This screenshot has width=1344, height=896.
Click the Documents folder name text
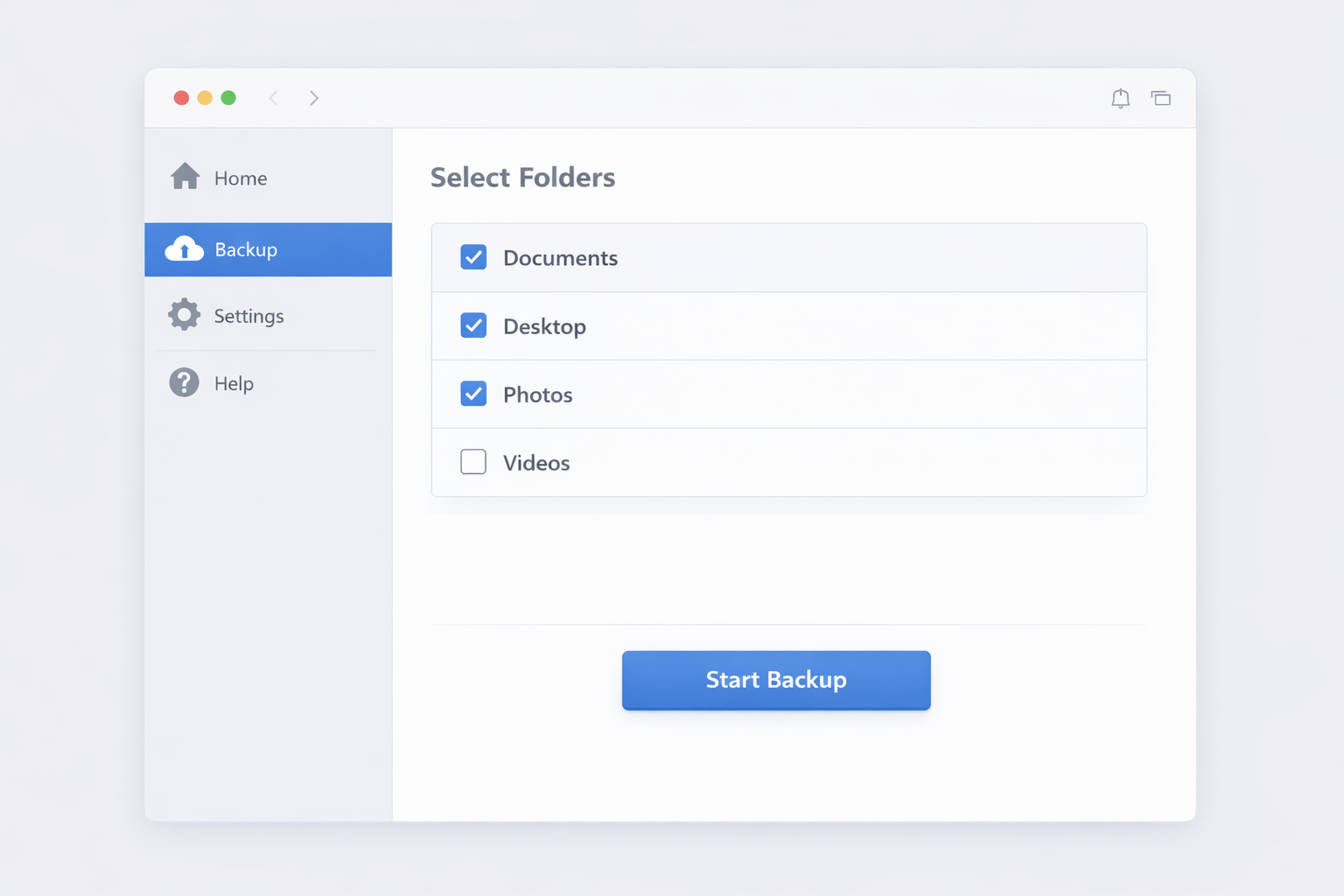click(560, 258)
